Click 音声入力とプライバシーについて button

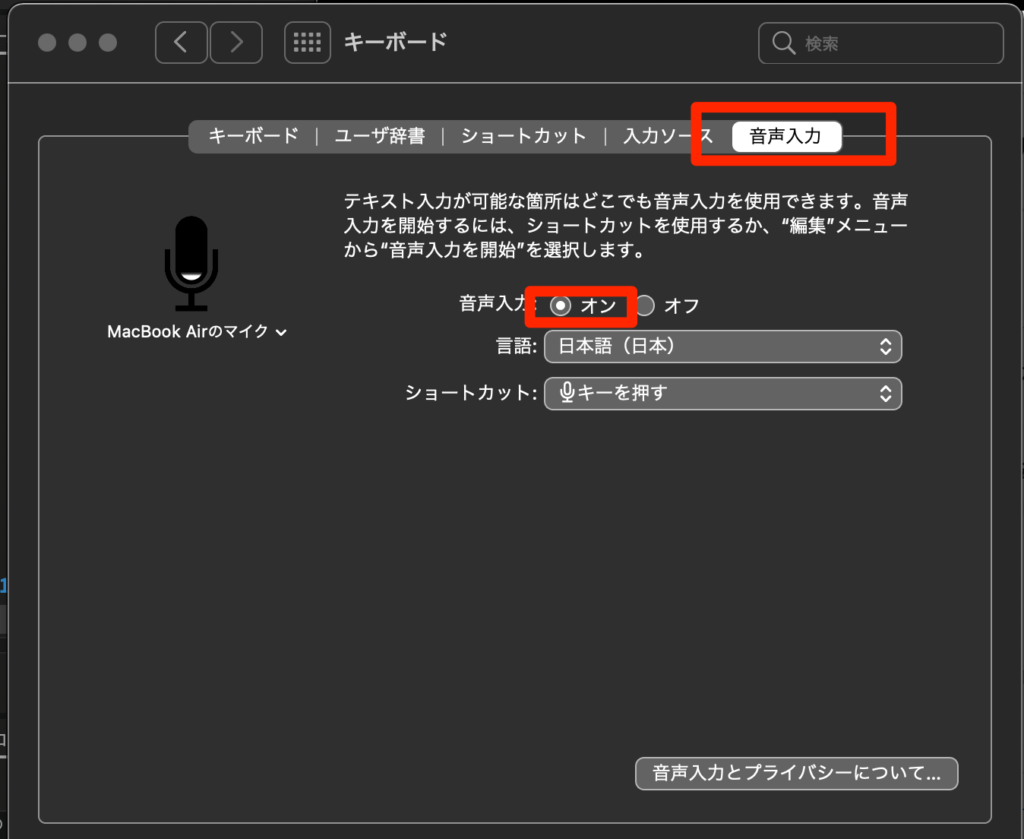click(x=796, y=773)
